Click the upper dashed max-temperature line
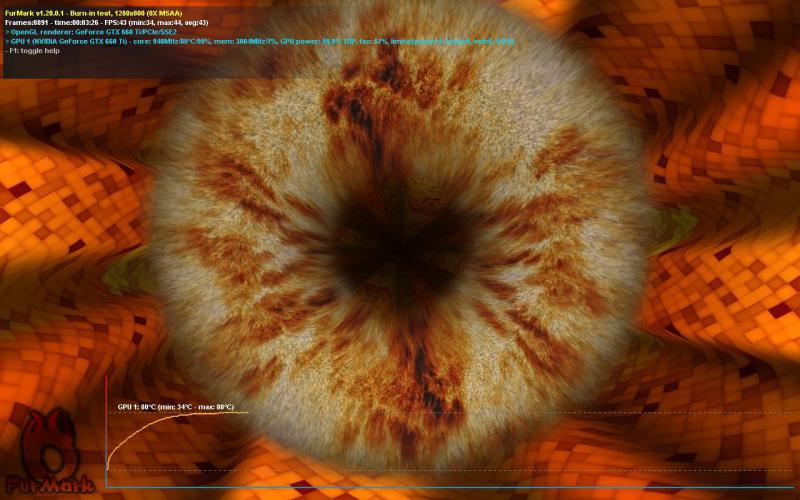 point(500,413)
